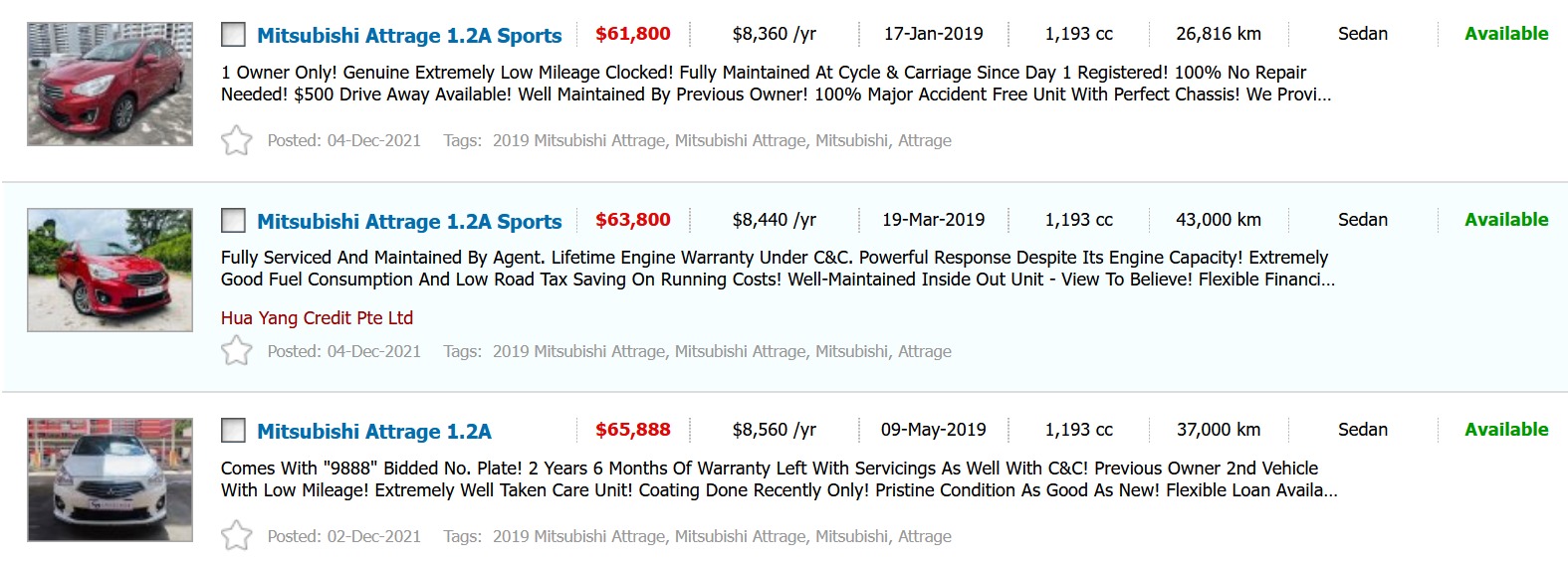This screenshot has height=566, width=1568.
Task: Star the $65,888 Attrage listing as favorite
Action: 236,536
